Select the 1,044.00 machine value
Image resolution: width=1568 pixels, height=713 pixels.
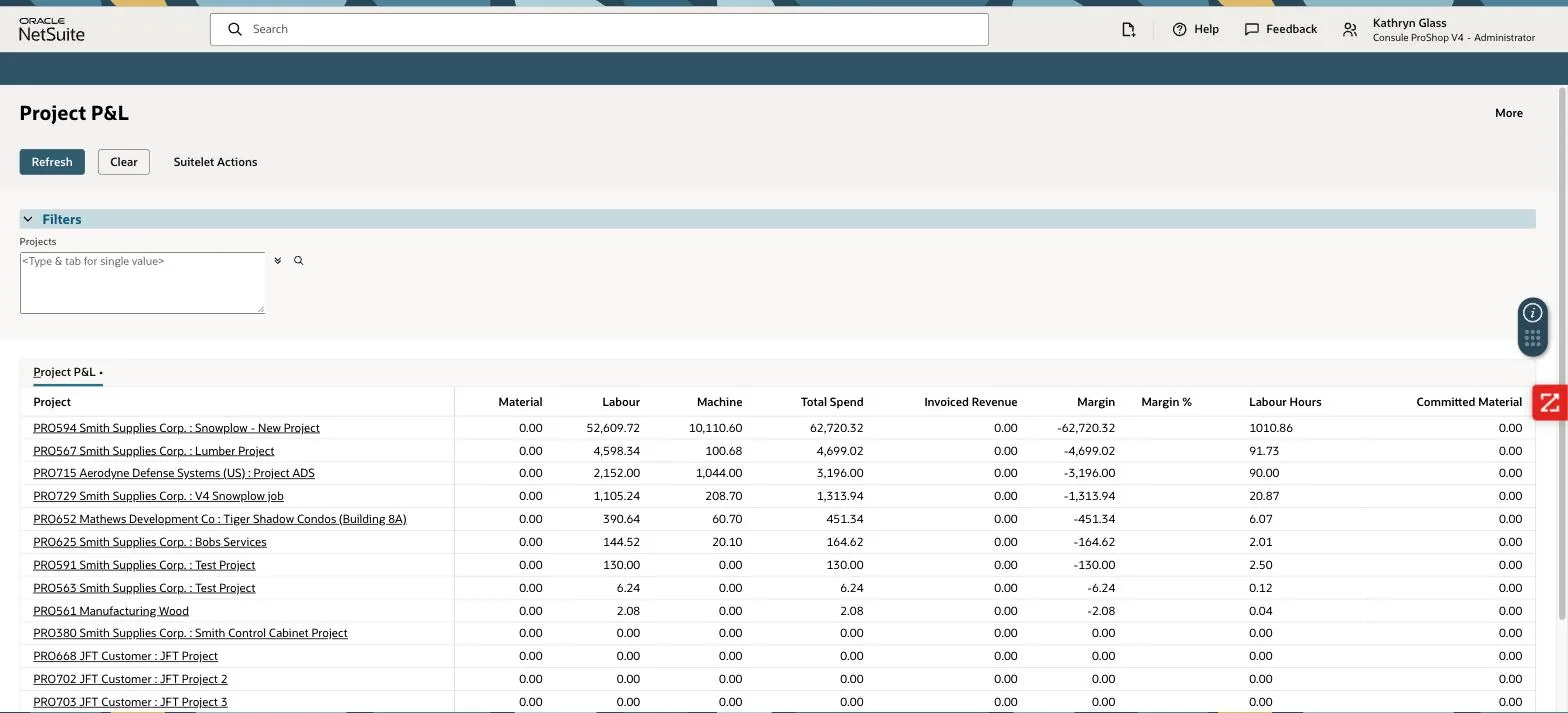point(719,473)
